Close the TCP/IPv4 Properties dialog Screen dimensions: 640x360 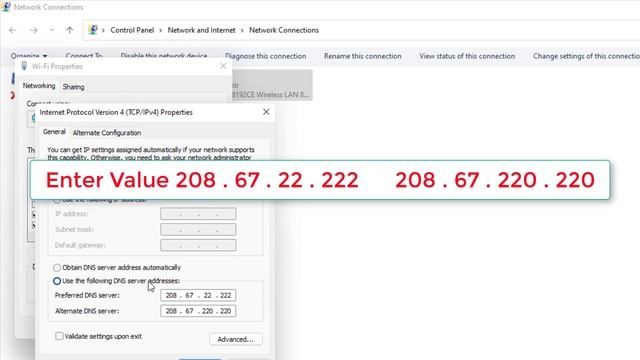(266, 112)
